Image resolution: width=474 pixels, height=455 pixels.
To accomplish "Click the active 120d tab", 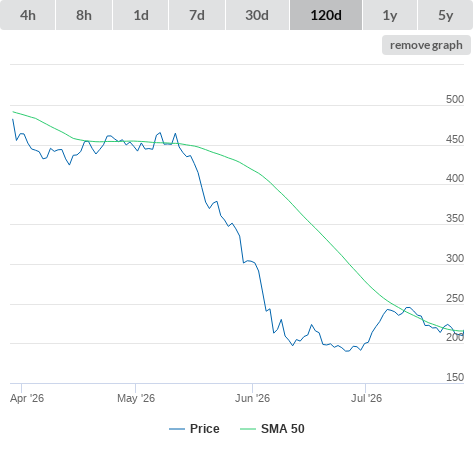I will coord(326,15).
